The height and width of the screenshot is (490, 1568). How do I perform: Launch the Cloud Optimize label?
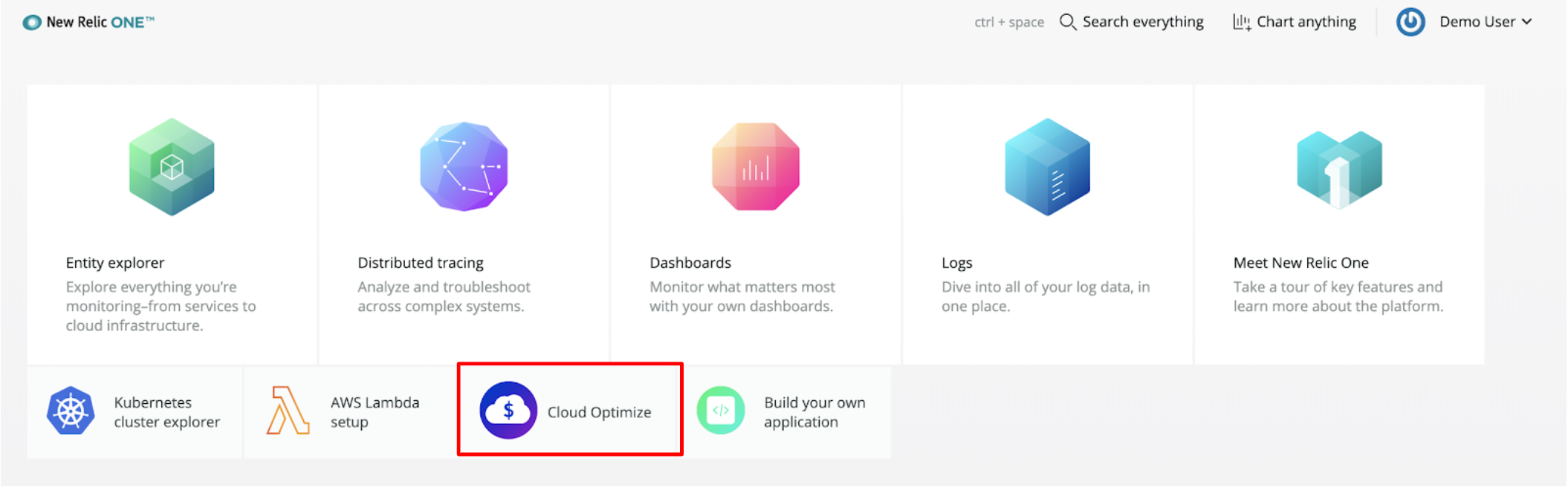click(600, 412)
